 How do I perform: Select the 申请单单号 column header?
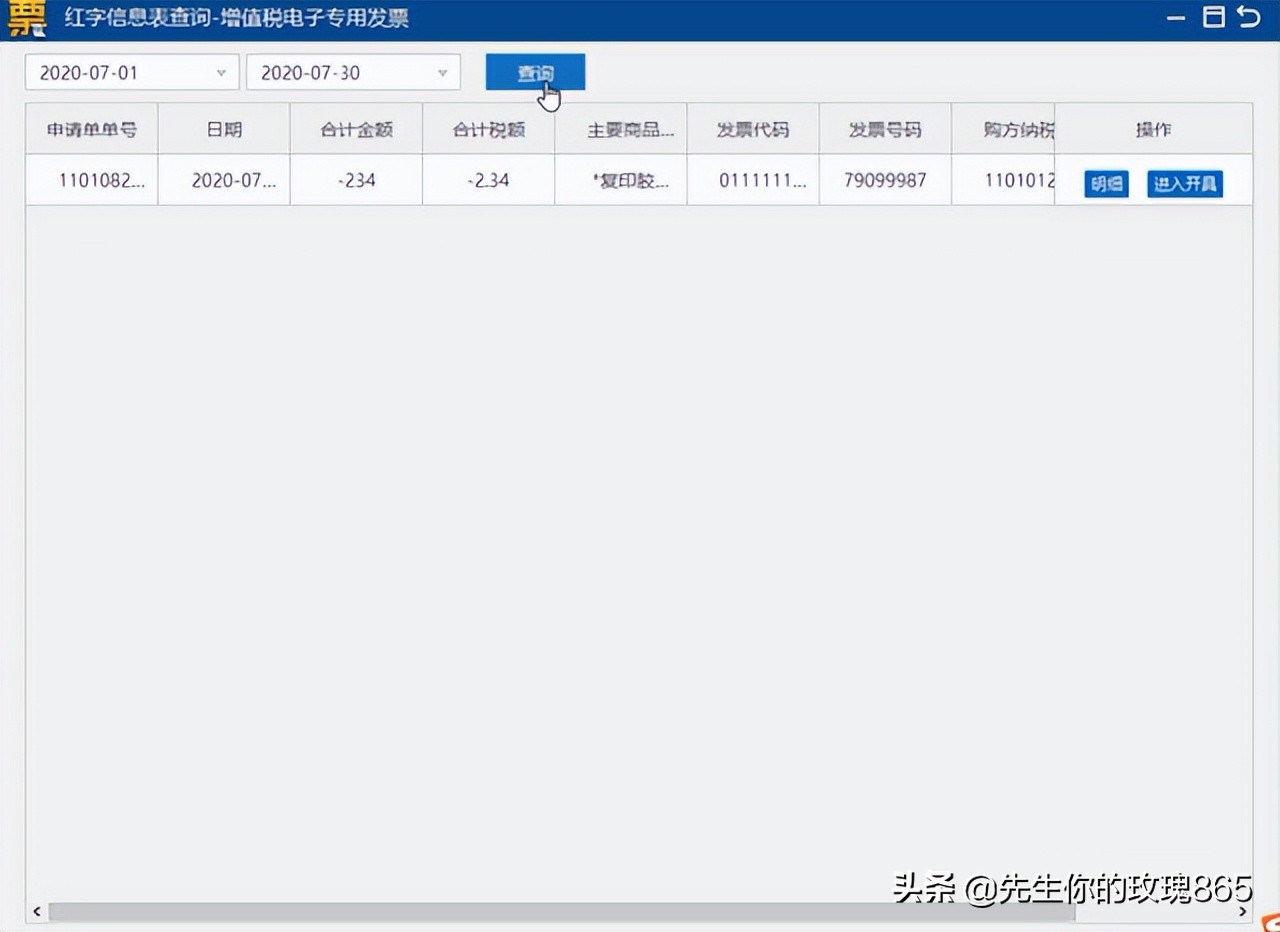click(x=91, y=128)
